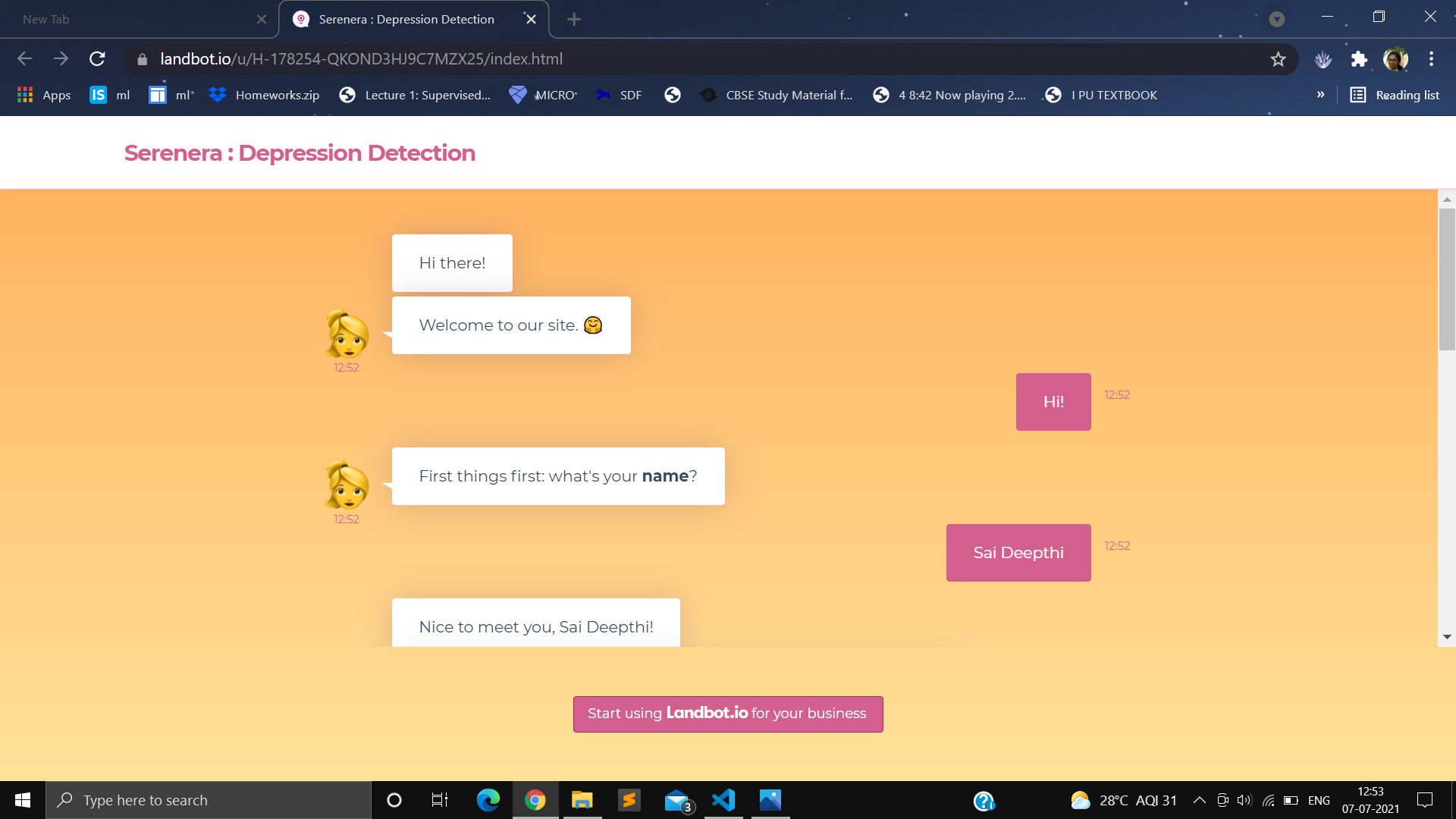Open Visual Studio Code from taskbar

click(723, 800)
